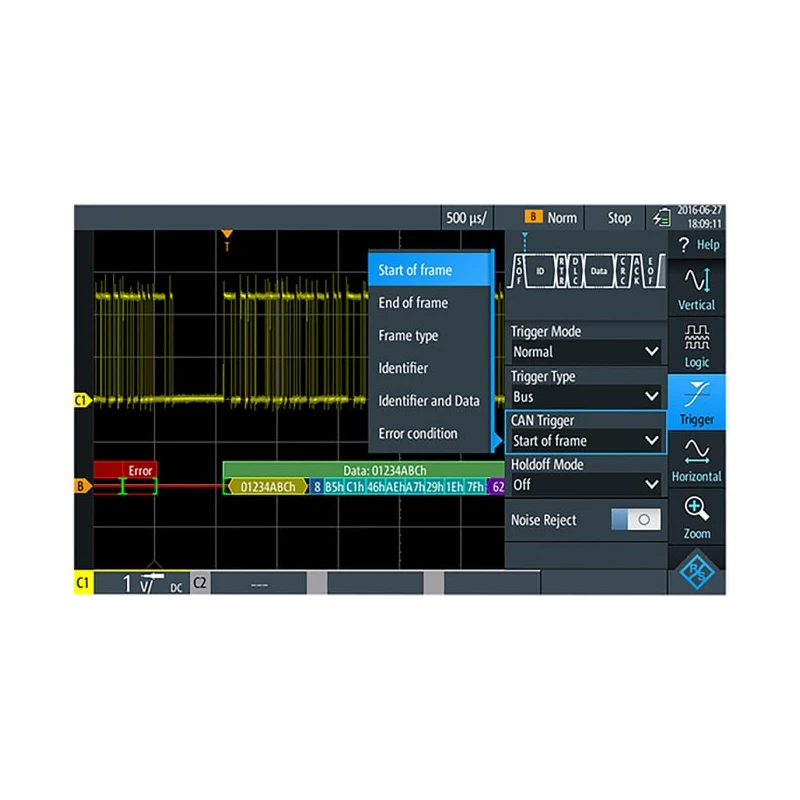Select Error condition trigger option
The width and height of the screenshot is (800, 800).
tap(429, 433)
